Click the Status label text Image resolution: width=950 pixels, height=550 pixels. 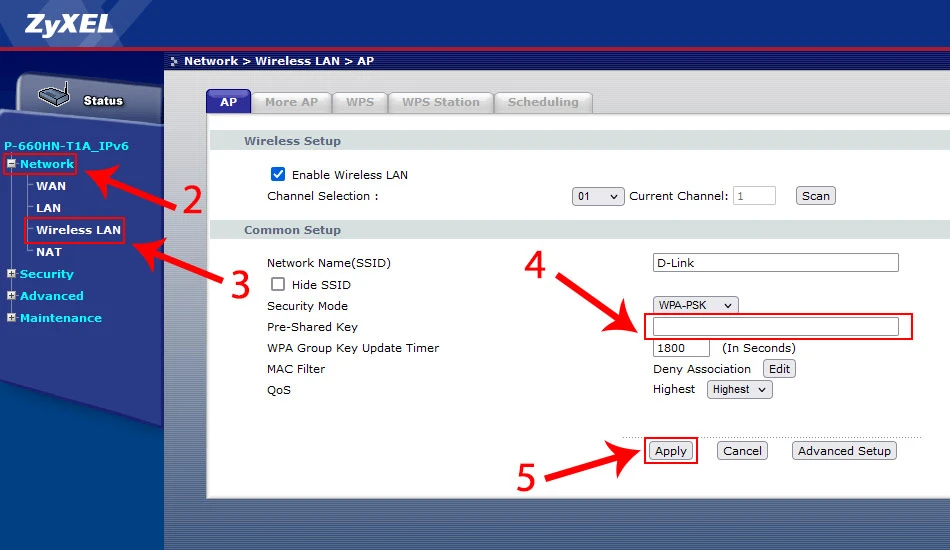tap(103, 101)
